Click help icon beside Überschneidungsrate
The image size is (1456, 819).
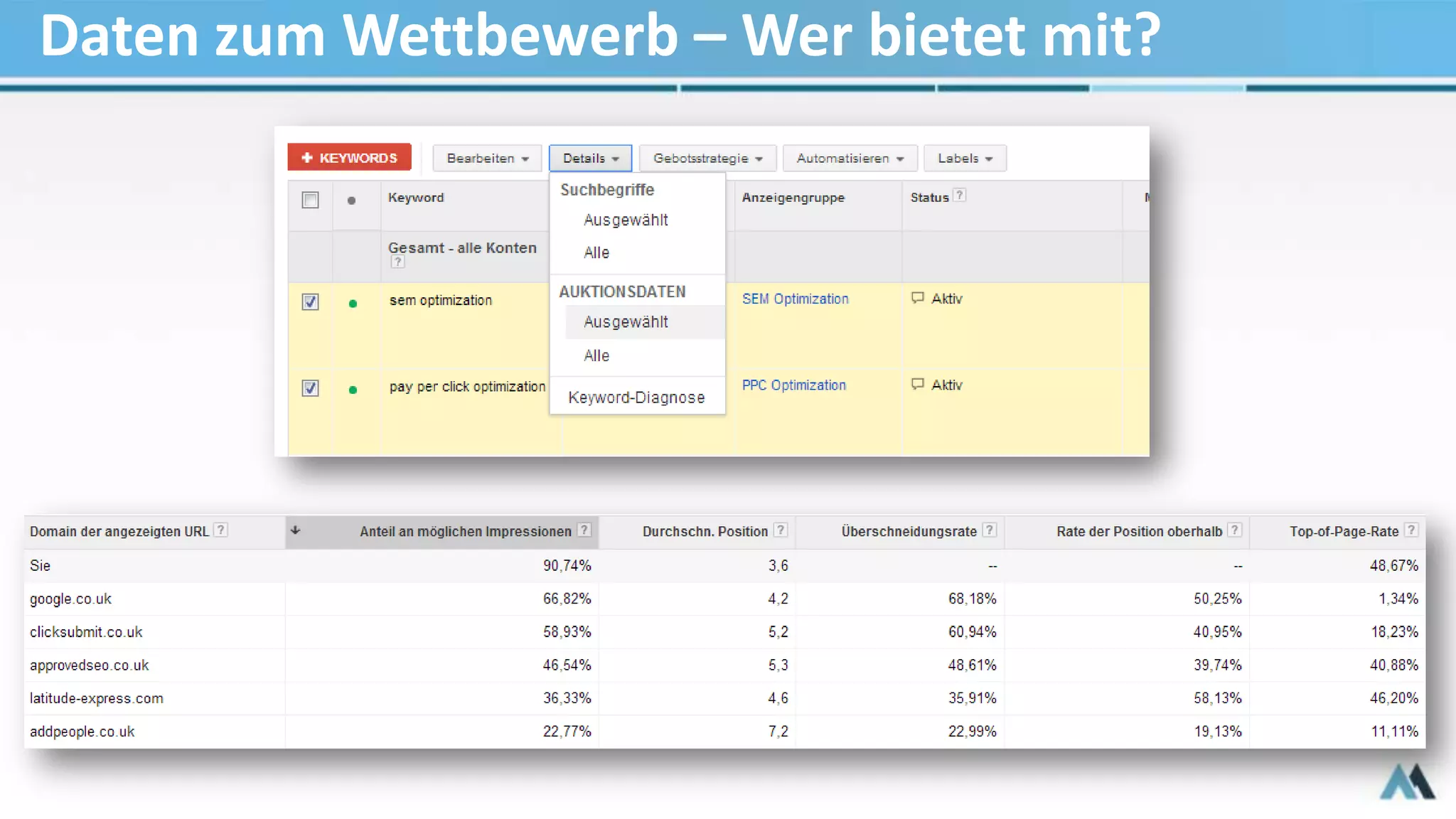point(989,530)
